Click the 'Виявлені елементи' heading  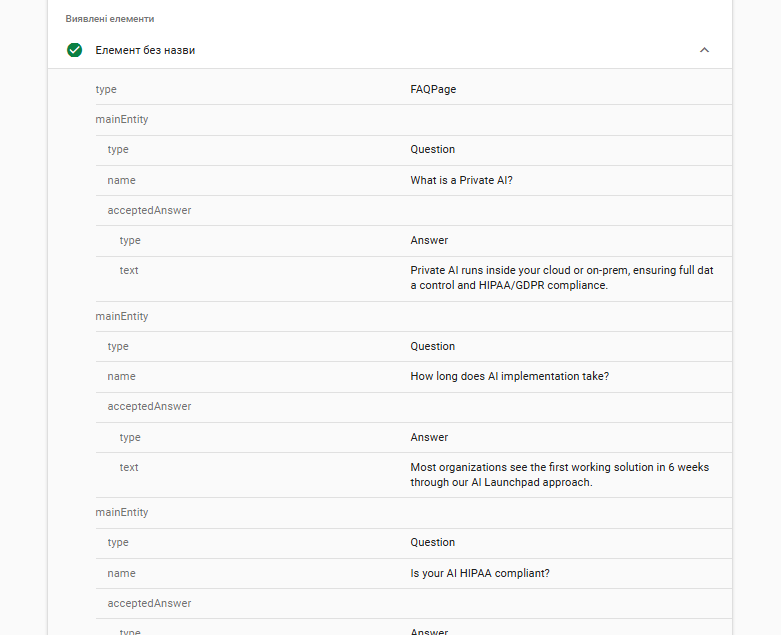tap(110, 19)
